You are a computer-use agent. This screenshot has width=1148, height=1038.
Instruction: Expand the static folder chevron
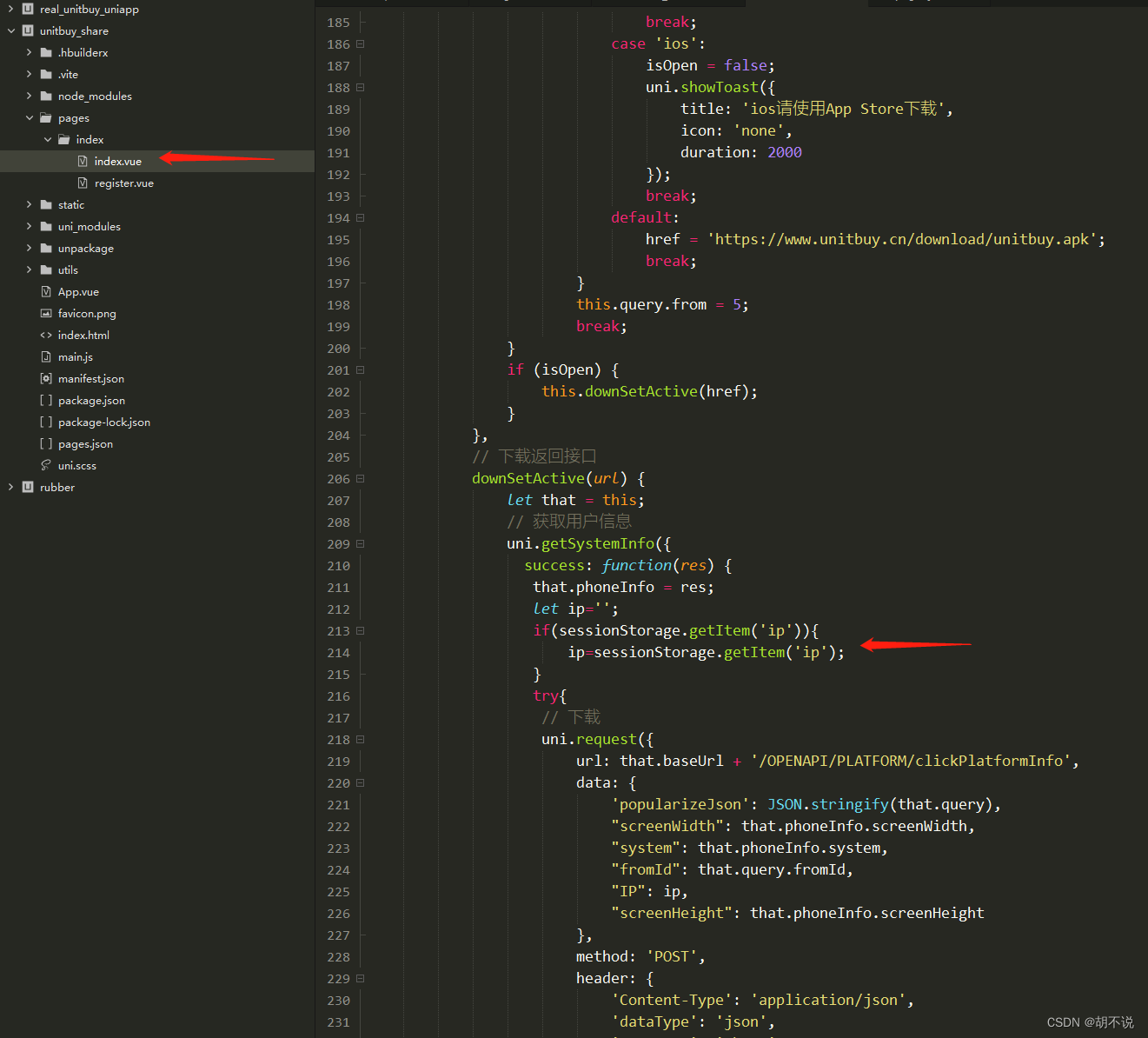click(x=29, y=204)
